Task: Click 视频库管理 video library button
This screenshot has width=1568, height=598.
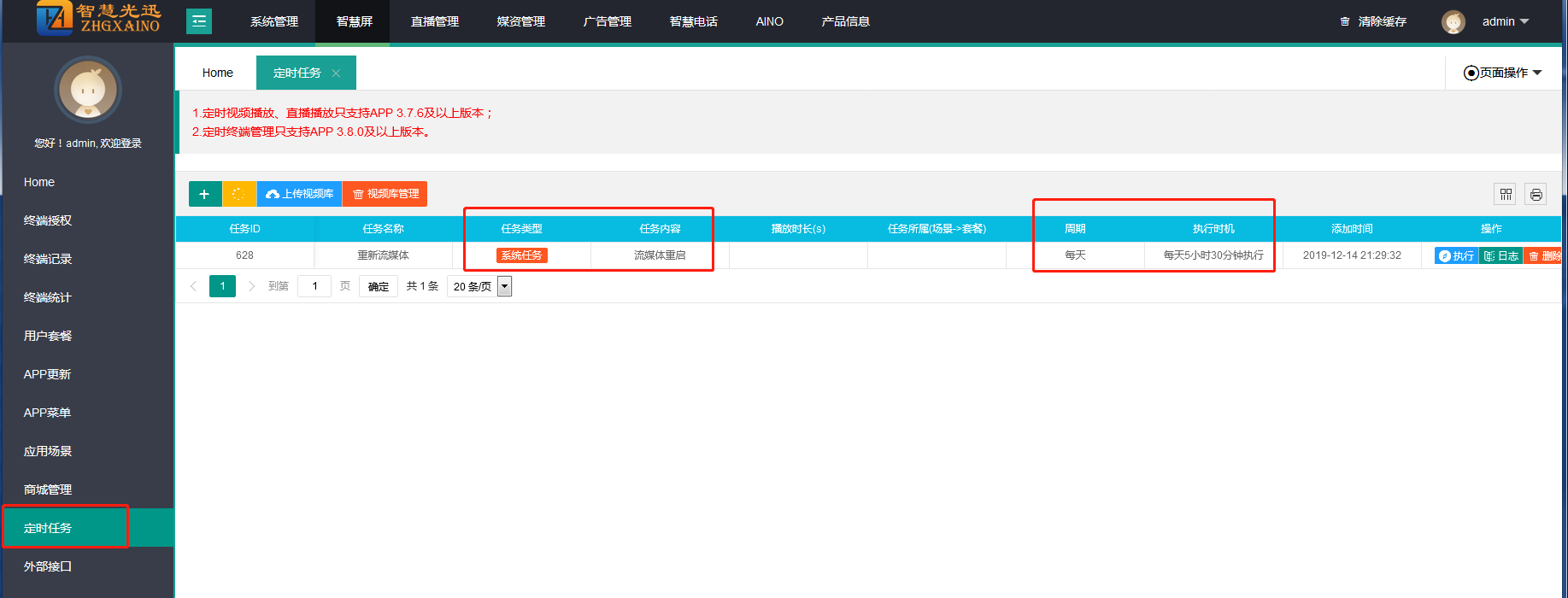Action: [385, 194]
